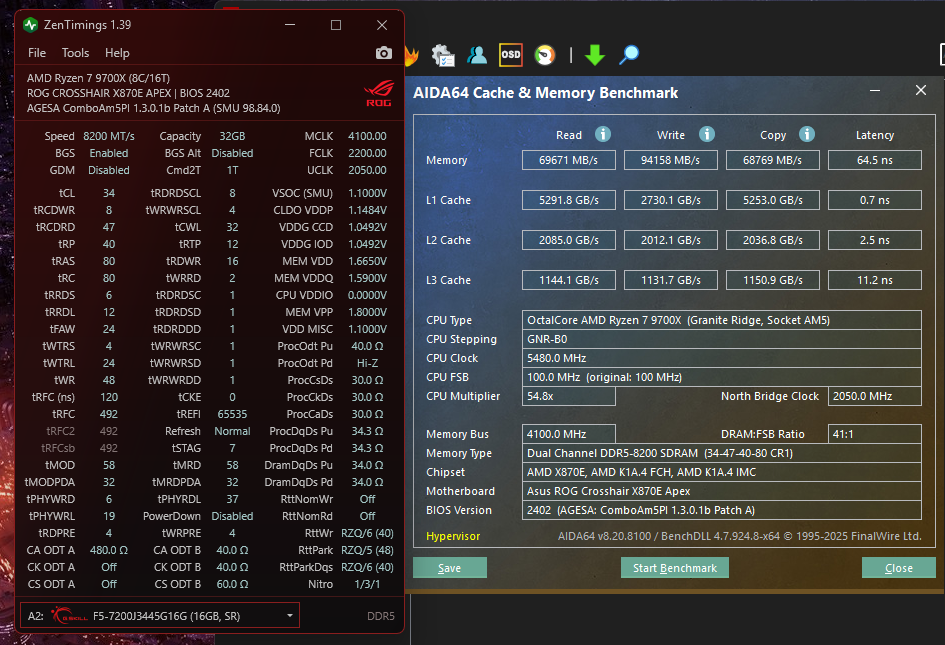Click the Close button in the benchmark window

tap(899, 568)
